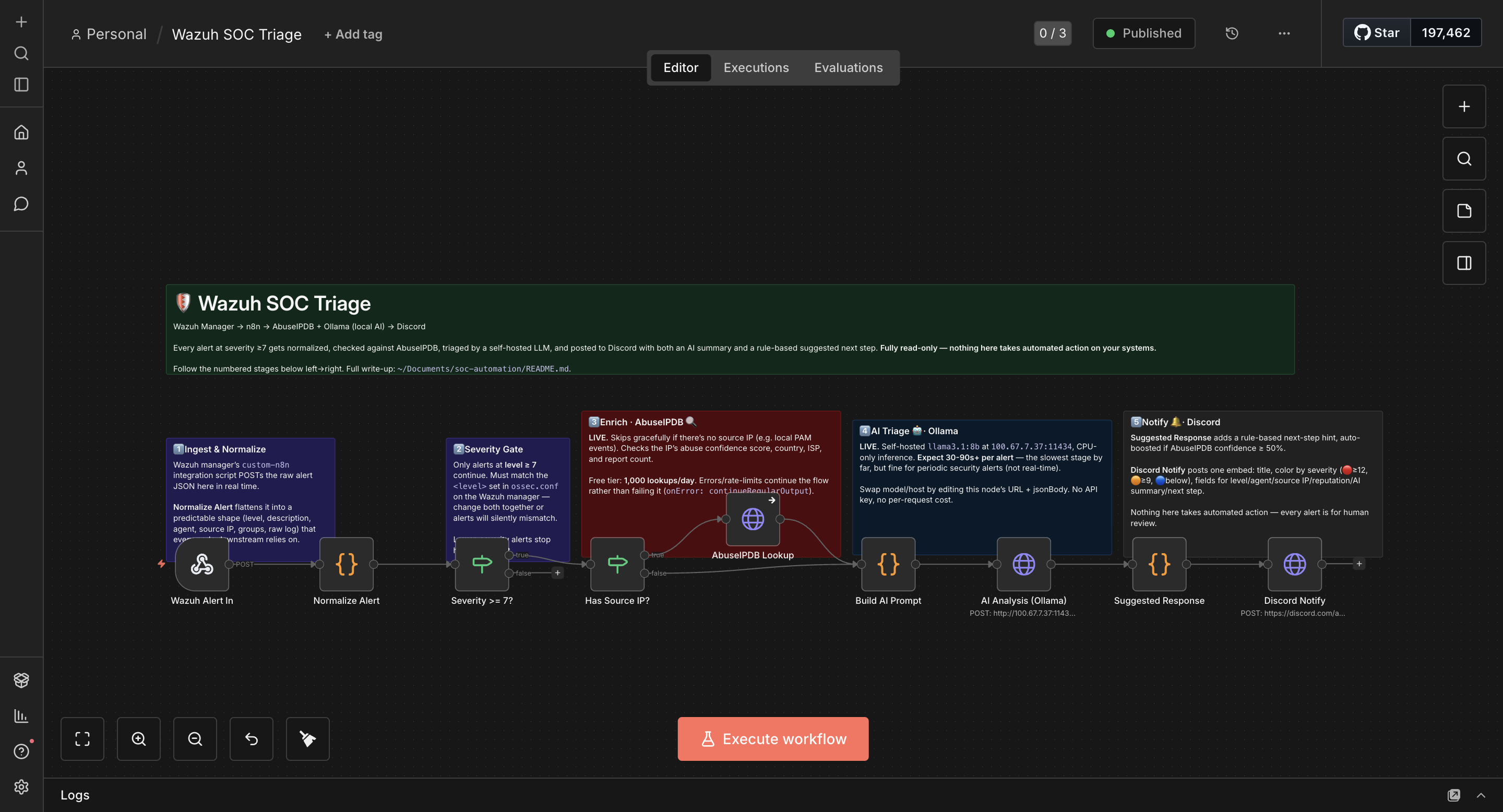Viewport: 1503px width, 812px height.
Task: Open the personal user icon in sidebar
Action: [x=21, y=168]
